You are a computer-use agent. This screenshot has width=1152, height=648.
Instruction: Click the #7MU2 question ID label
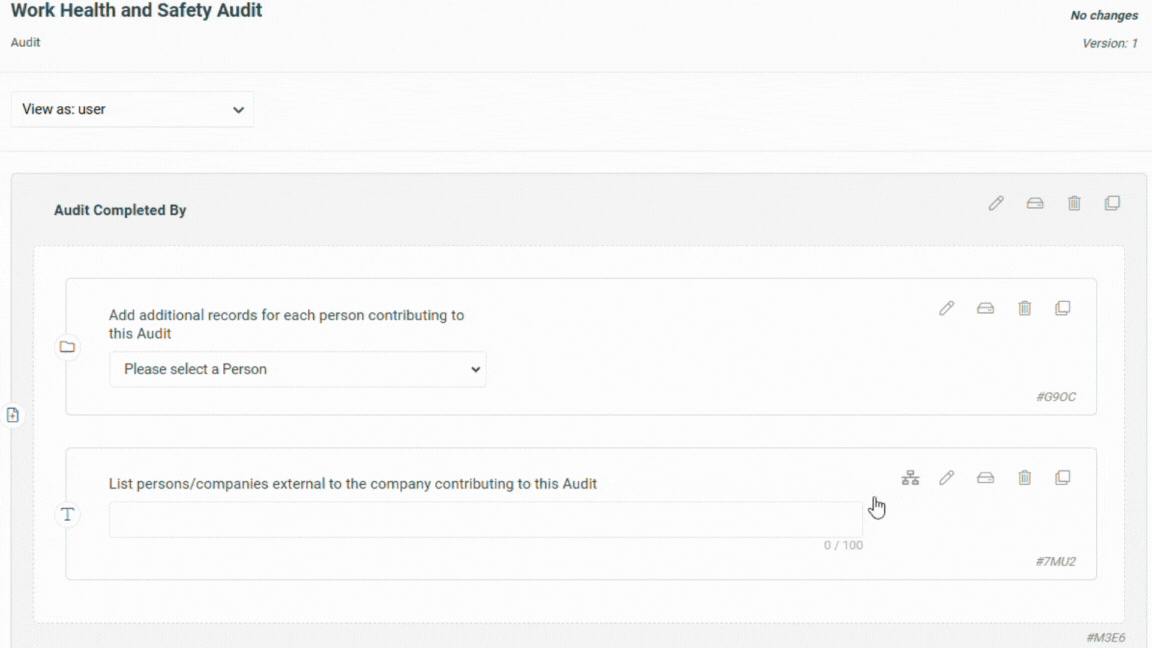tap(1055, 562)
